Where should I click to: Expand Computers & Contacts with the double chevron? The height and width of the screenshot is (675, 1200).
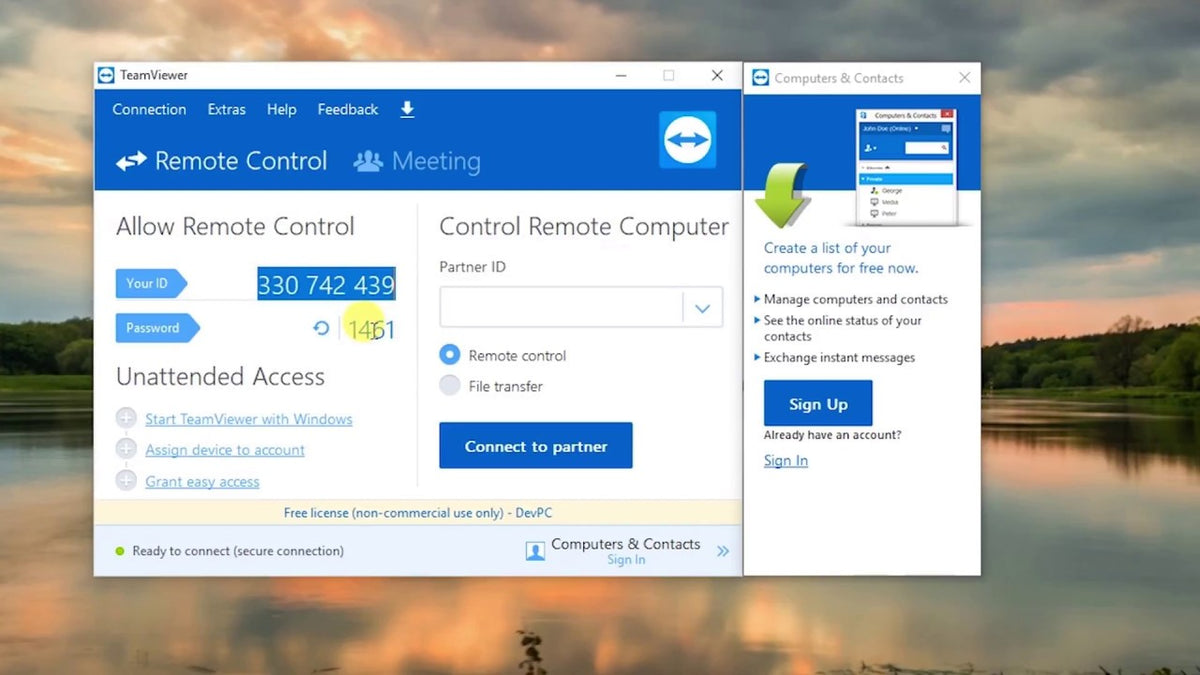pyautogui.click(x=723, y=551)
